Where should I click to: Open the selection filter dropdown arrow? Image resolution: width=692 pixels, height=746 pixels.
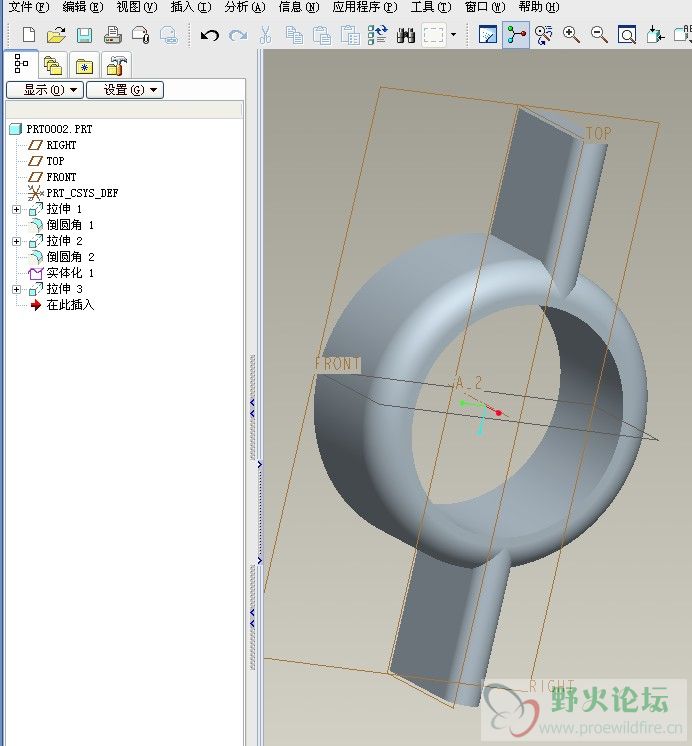[x=453, y=35]
